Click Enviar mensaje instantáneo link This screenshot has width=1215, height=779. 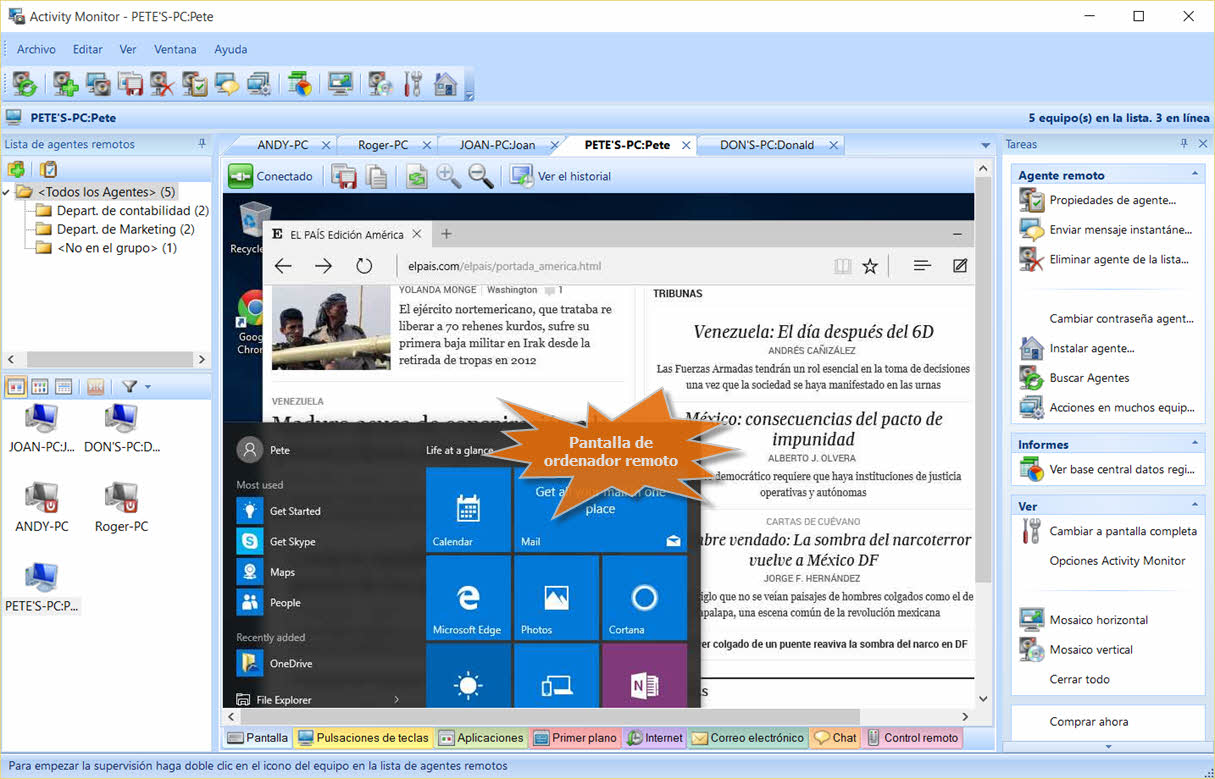pyautogui.click(x=1120, y=230)
